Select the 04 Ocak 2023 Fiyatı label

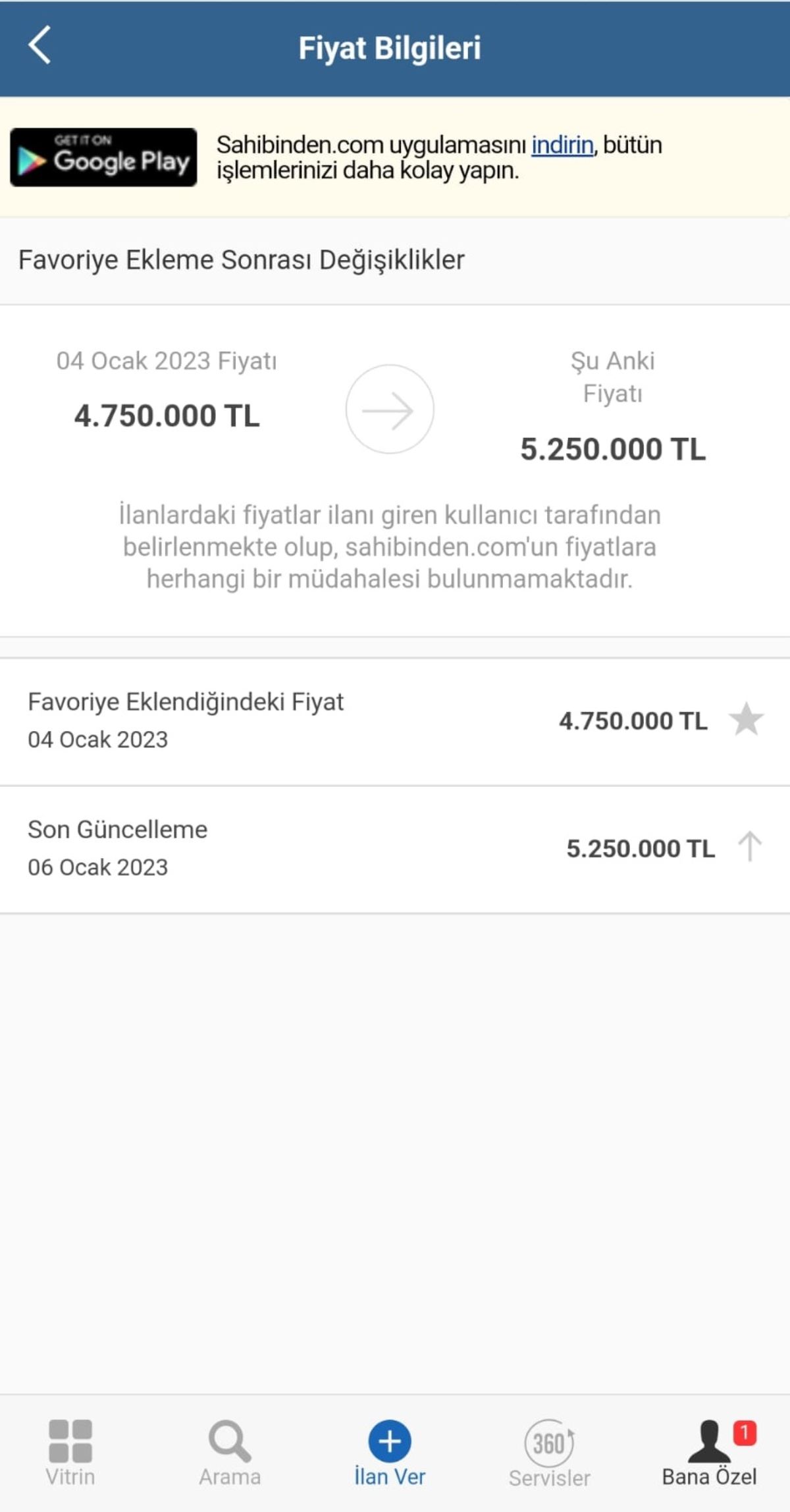[x=167, y=361]
